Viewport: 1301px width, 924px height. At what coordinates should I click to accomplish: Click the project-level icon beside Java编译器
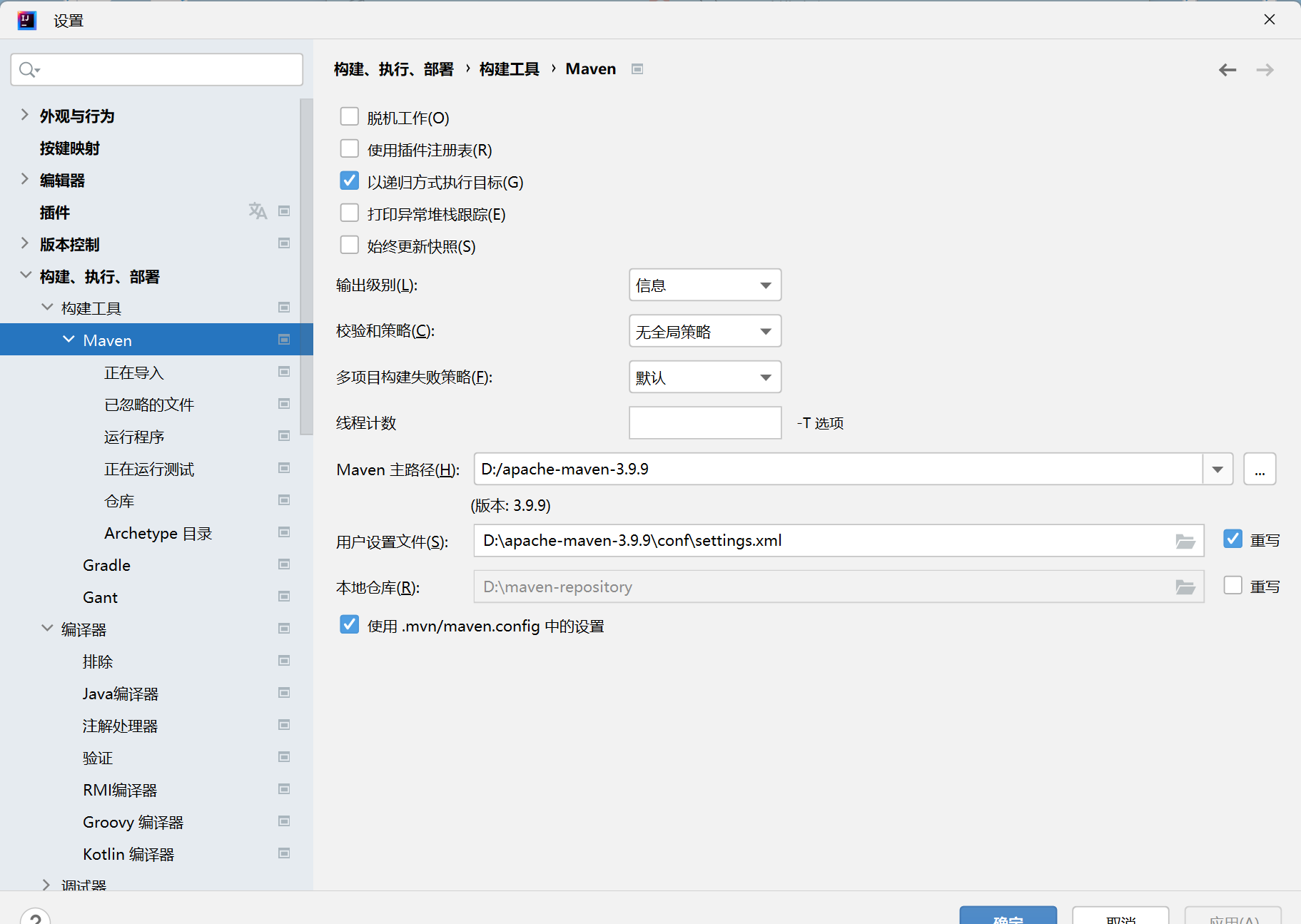[x=284, y=693]
